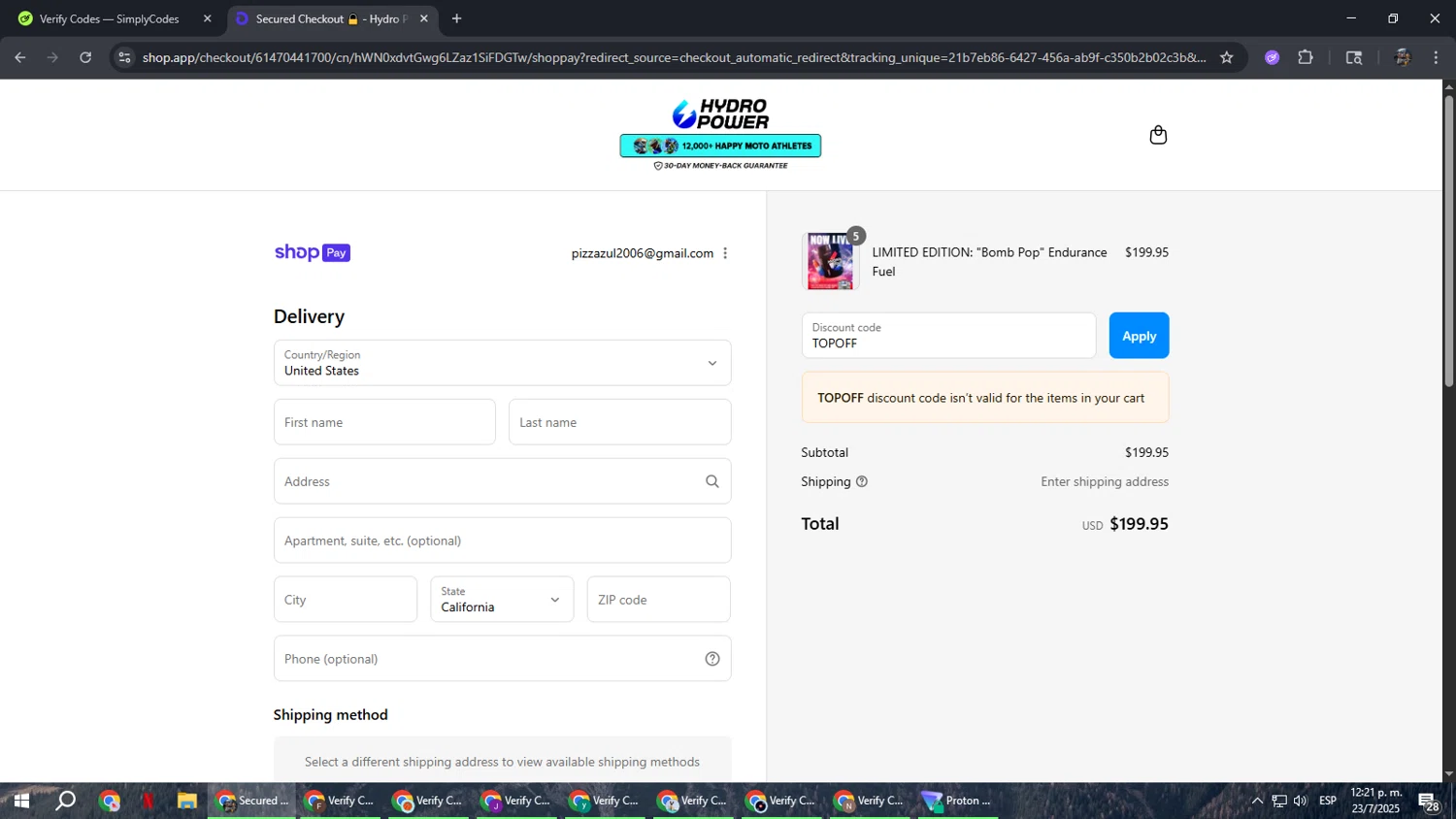Apply the discount code
This screenshot has height=819, width=1456.
pyautogui.click(x=1140, y=336)
